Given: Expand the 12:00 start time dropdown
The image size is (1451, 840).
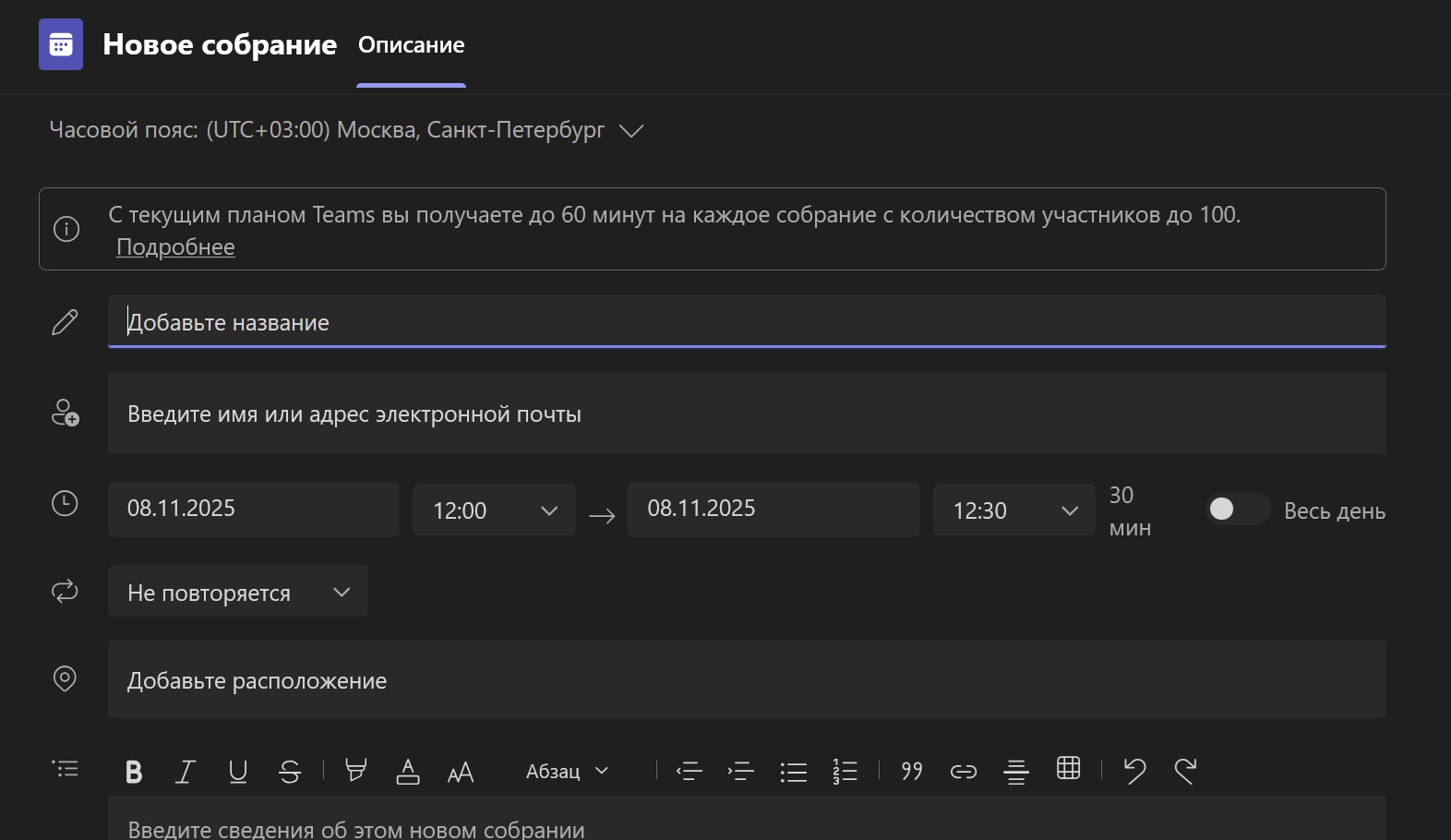Looking at the screenshot, I should pos(494,510).
